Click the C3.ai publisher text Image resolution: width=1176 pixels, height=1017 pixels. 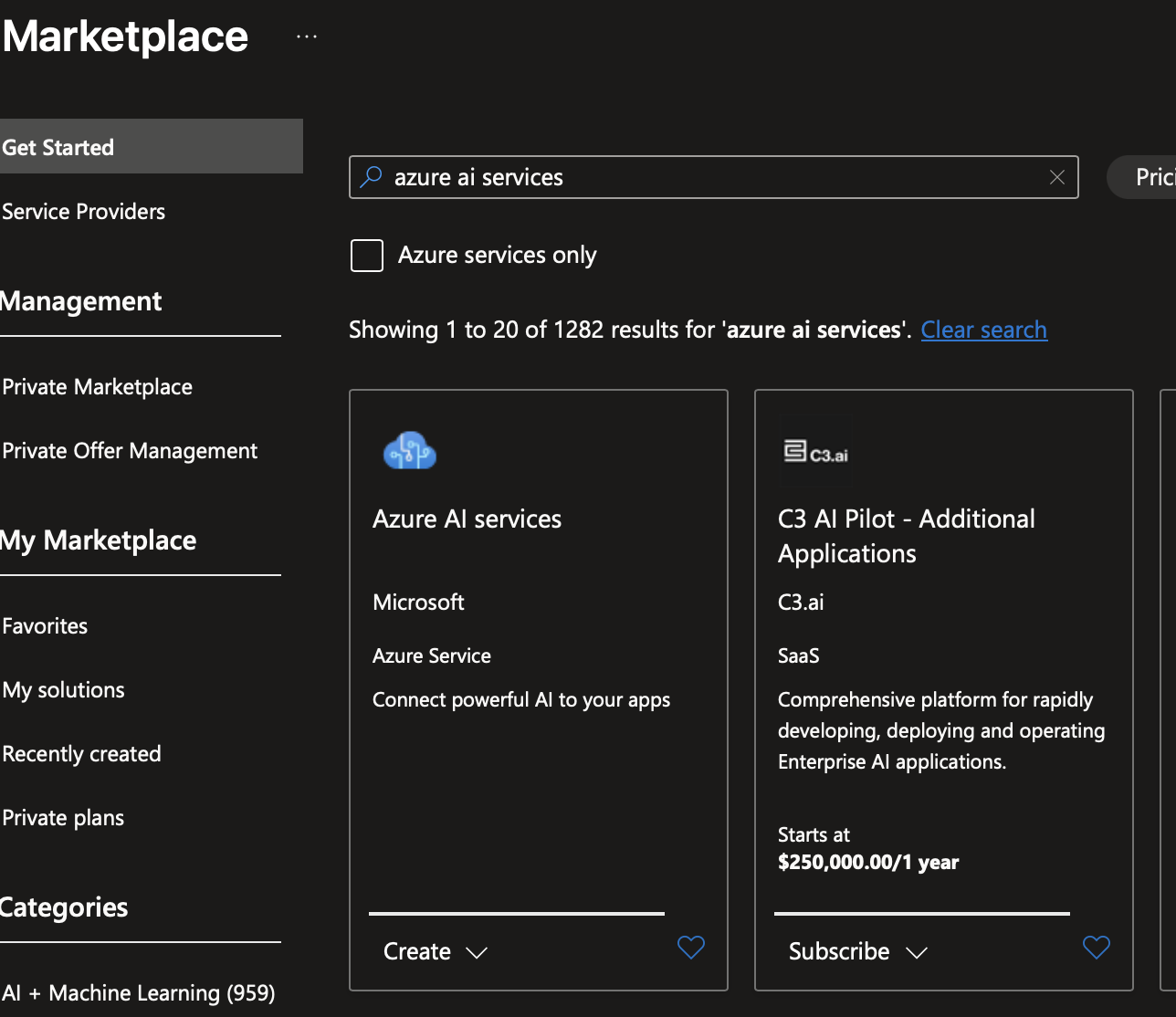tap(802, 603)
